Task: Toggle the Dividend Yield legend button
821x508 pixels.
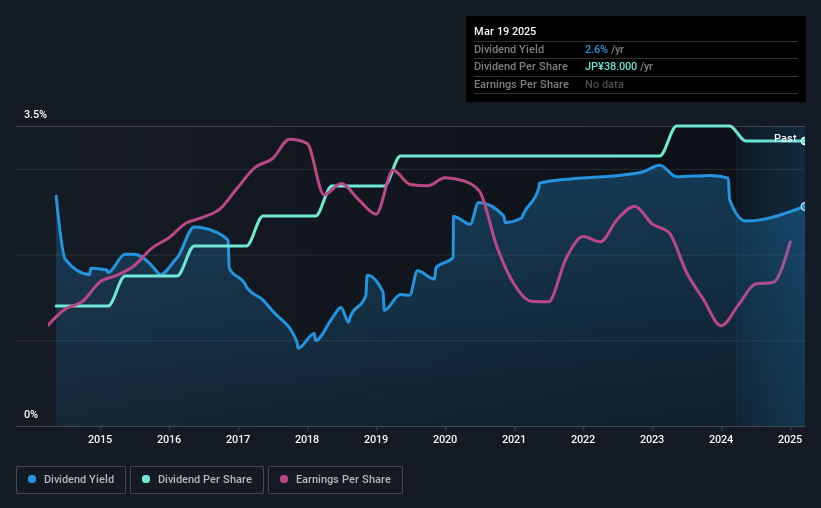Action: pos(71,480)
